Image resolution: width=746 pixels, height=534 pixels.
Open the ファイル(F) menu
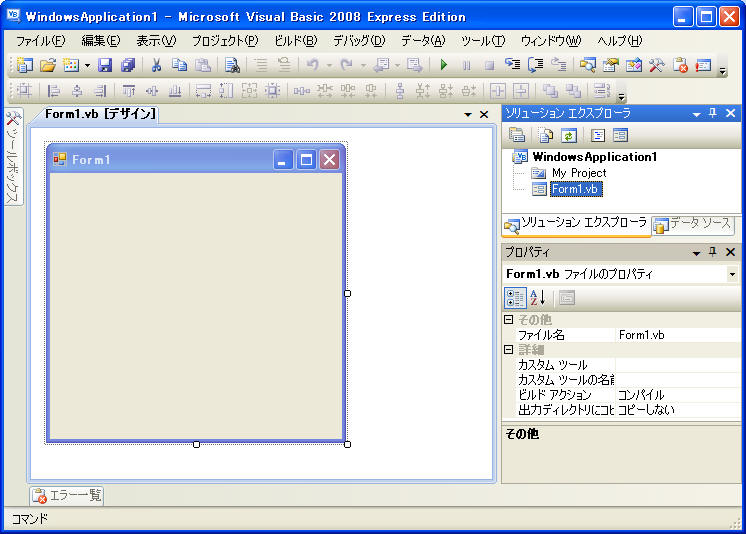(41, 41)
